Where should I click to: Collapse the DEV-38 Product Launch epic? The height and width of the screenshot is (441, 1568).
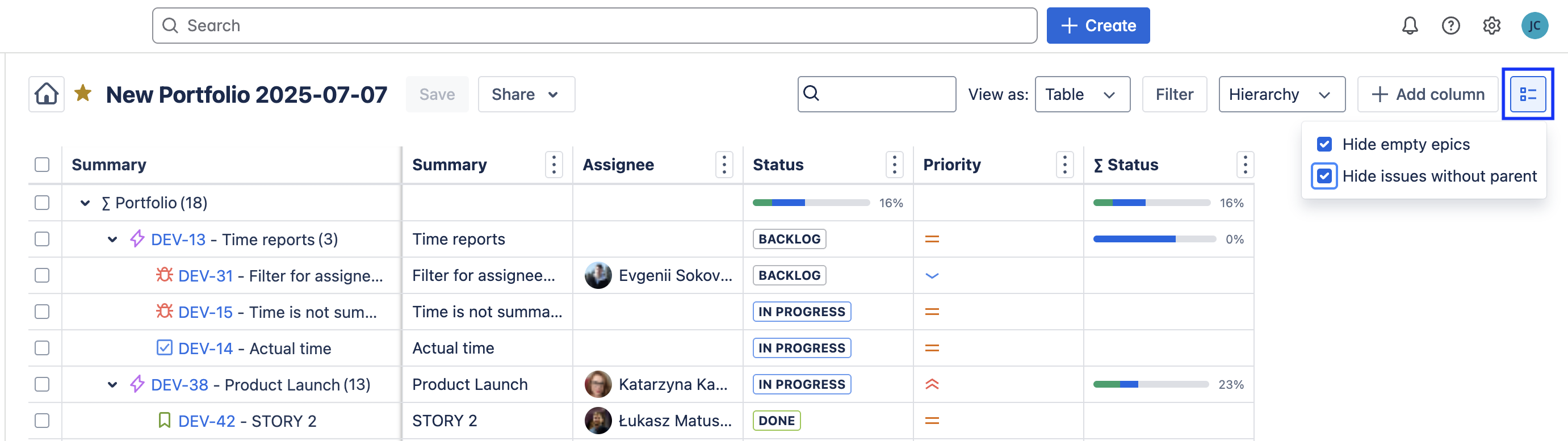112,384
